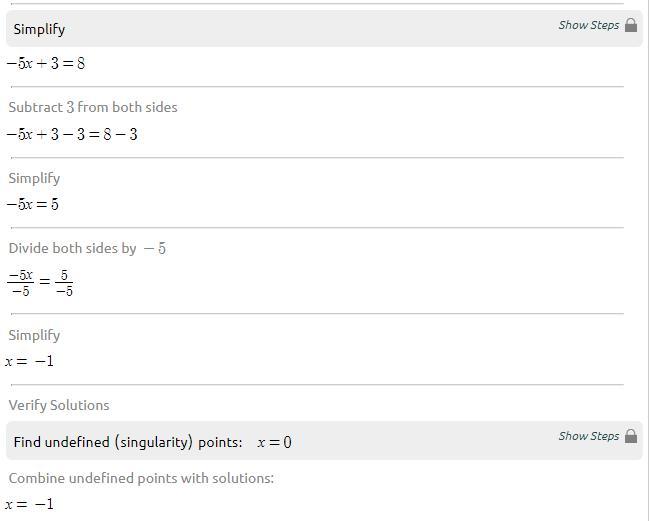
Task: Select the final x = −1 answer below Combine step
Action: 29,504
